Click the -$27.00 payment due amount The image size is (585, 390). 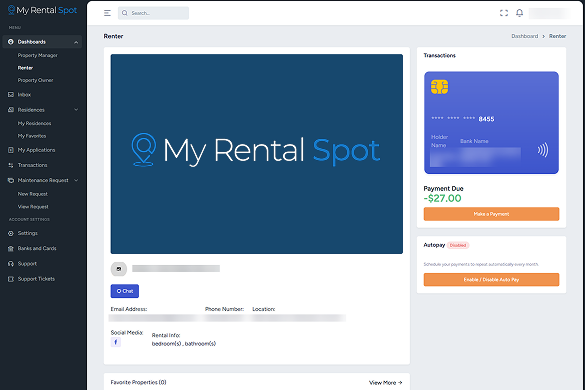tap(442, 199)
